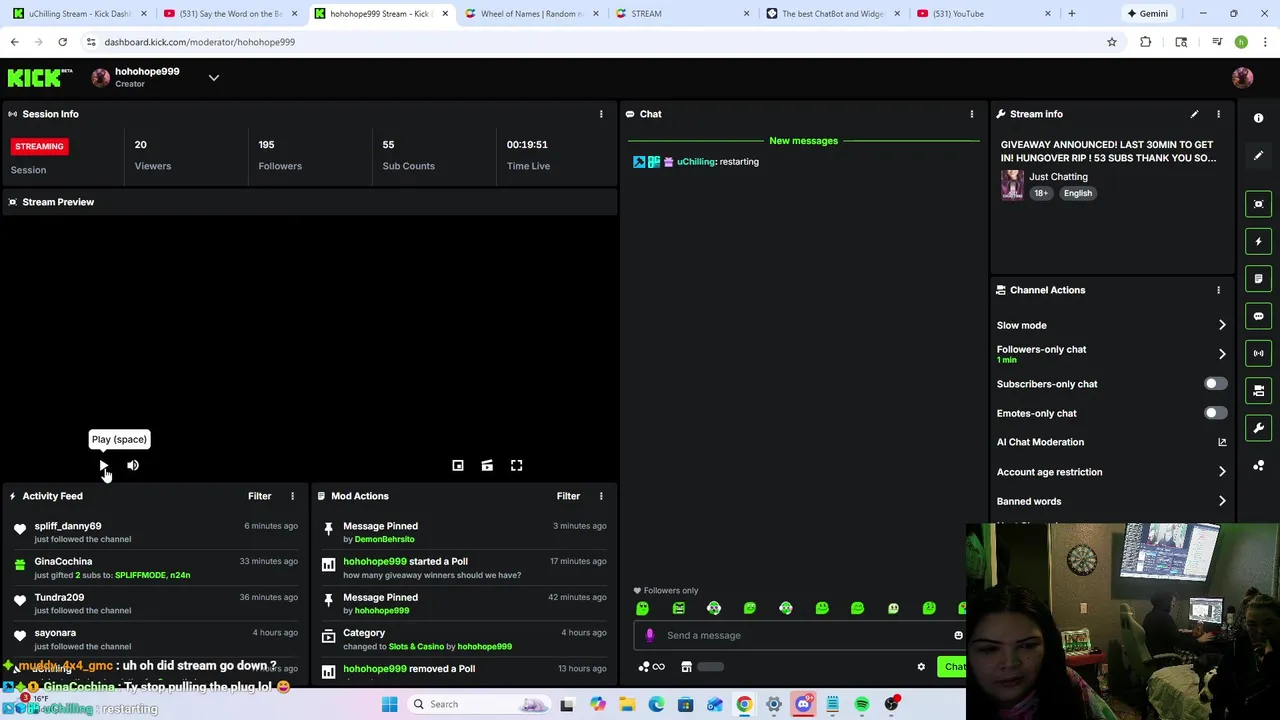Open Mod Actions options menu

point(601,496)
